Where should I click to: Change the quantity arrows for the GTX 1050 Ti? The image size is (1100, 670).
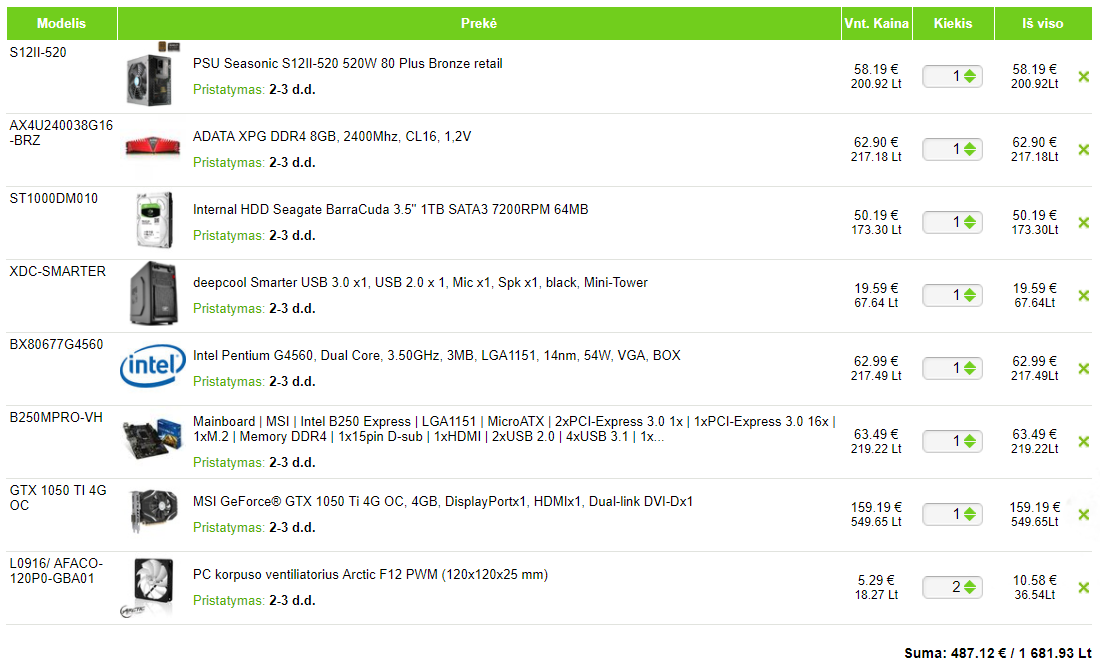click(969, 514)
